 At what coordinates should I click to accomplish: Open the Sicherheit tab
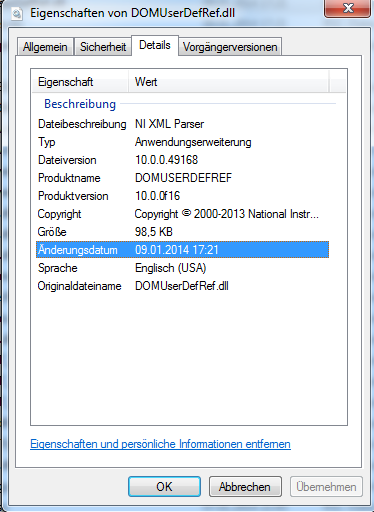[103, 47]
